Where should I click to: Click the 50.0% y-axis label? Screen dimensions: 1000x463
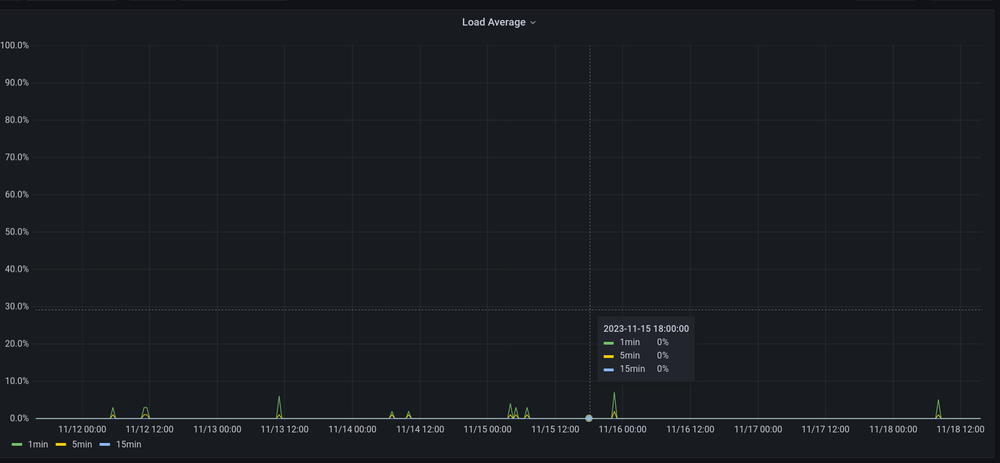(17, 232)
